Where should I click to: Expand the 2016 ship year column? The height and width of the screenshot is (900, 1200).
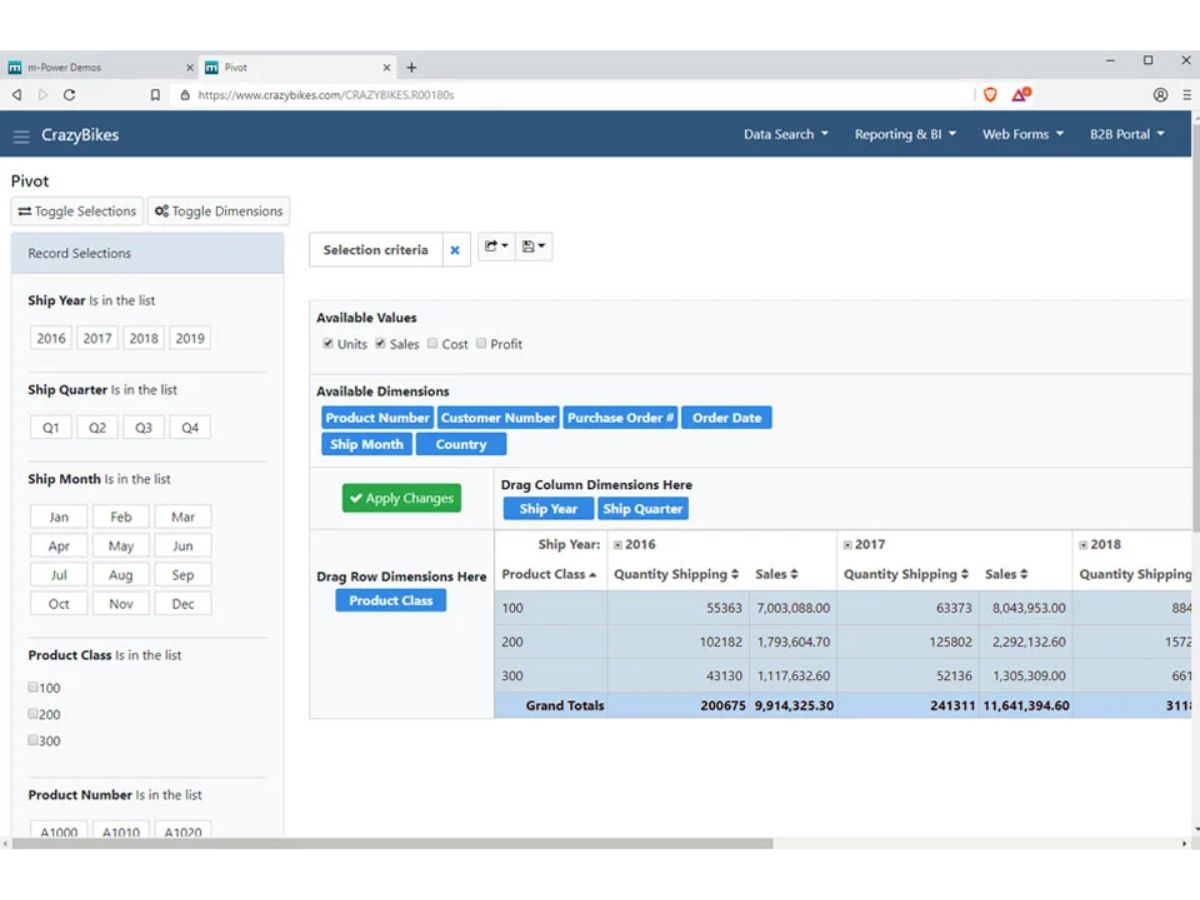pyautogui.click(x=618, y=545)
